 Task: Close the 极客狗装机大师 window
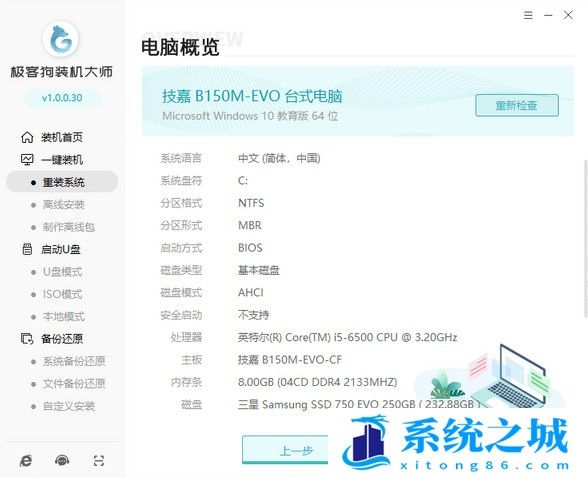coord(568,15)
